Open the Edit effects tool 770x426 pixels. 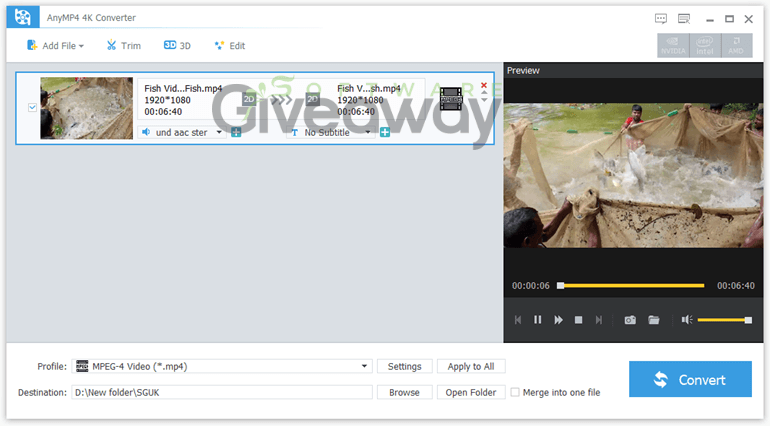(229, 46)
